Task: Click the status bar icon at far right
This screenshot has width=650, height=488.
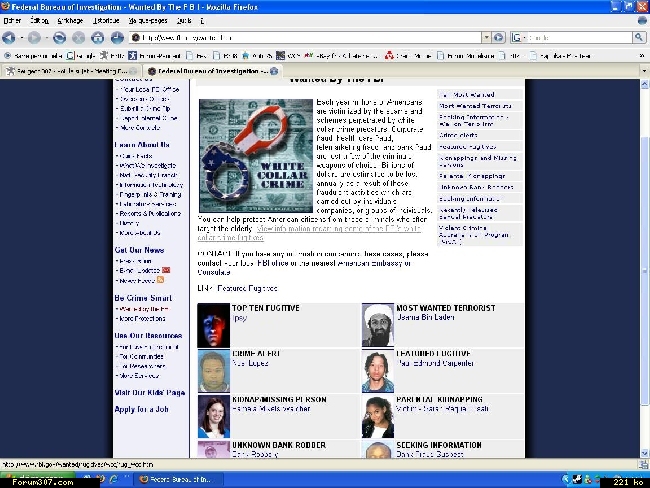Action: pyautogui.click(x=643, y=465)
